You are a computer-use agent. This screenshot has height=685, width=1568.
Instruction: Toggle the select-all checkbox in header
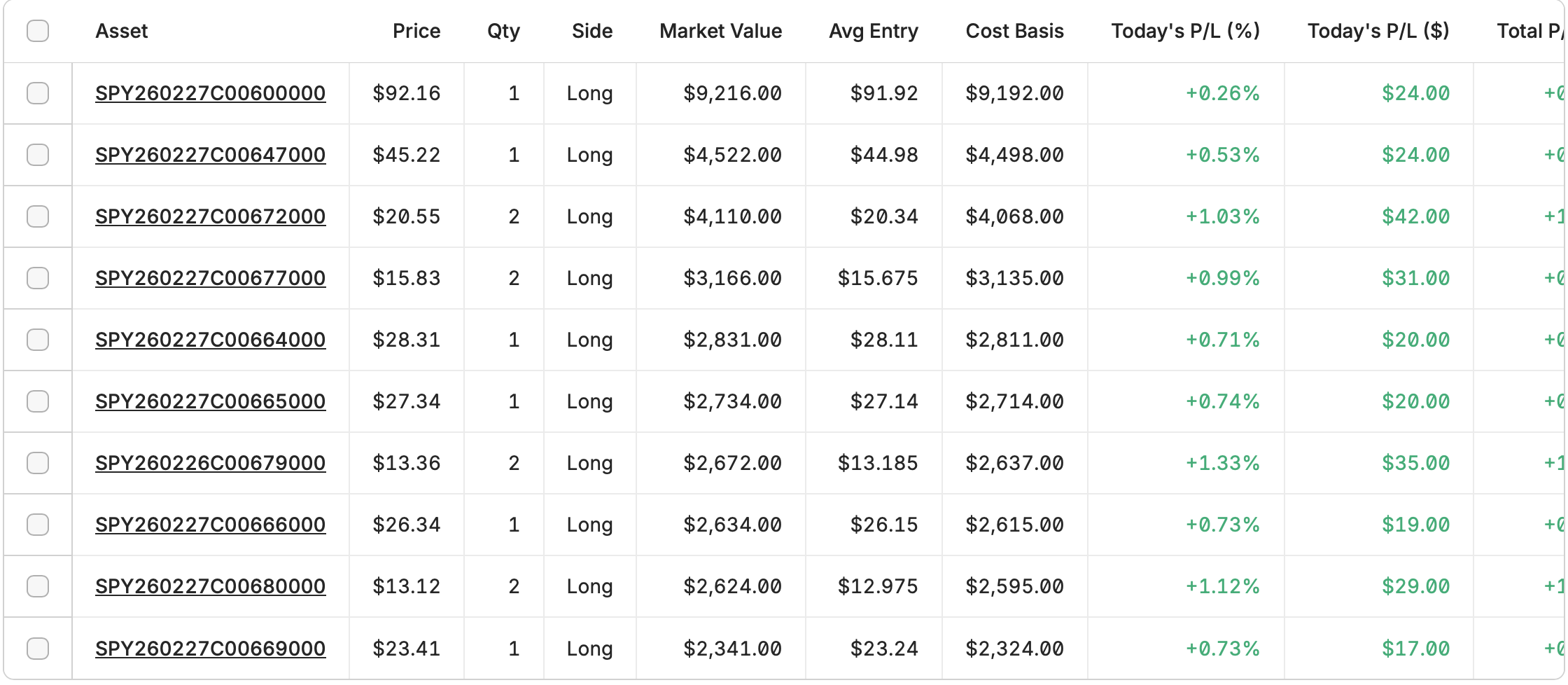(x=38, y=31)
